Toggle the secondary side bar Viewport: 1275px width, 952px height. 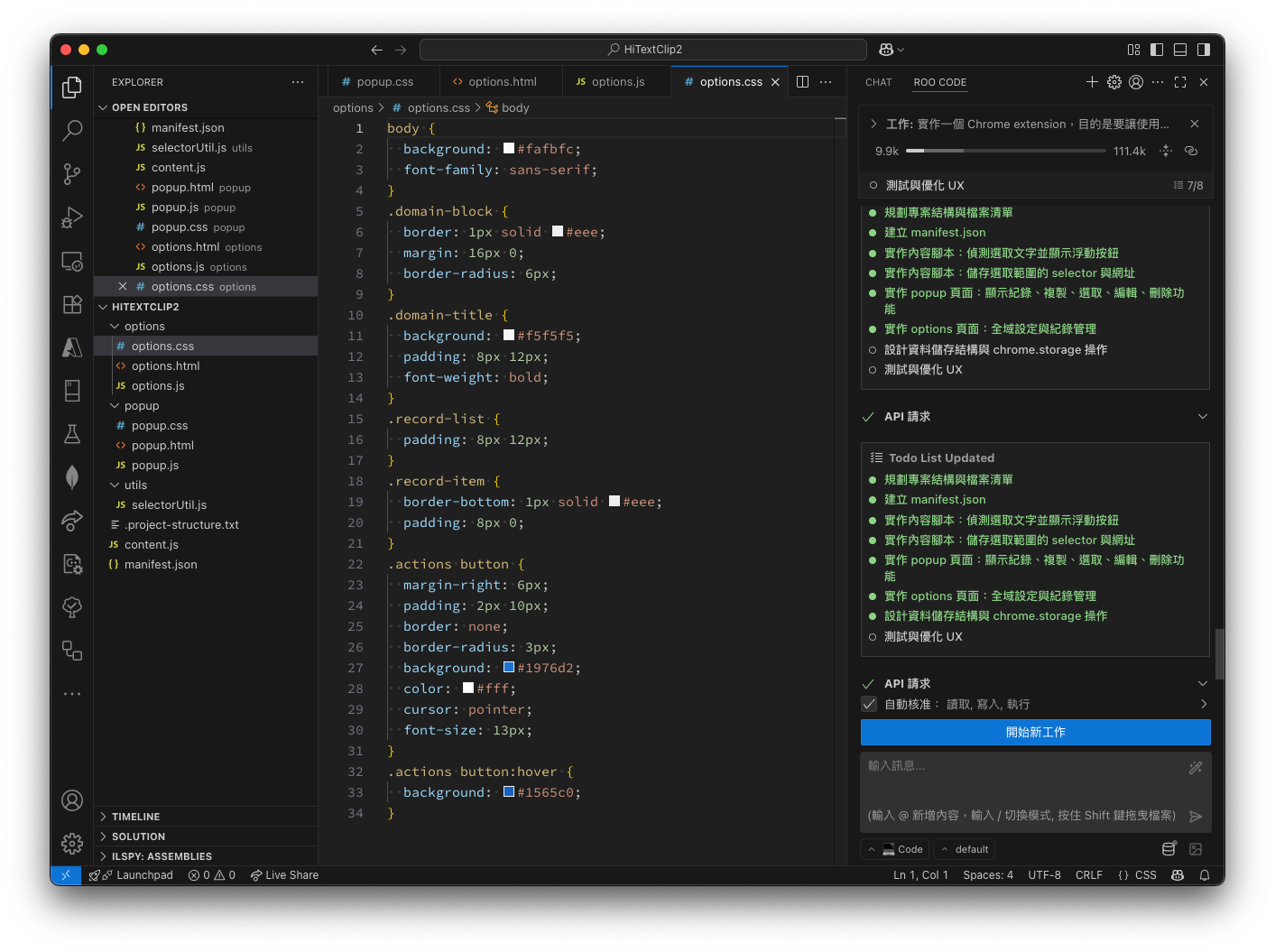click(x=1204, y=50)
